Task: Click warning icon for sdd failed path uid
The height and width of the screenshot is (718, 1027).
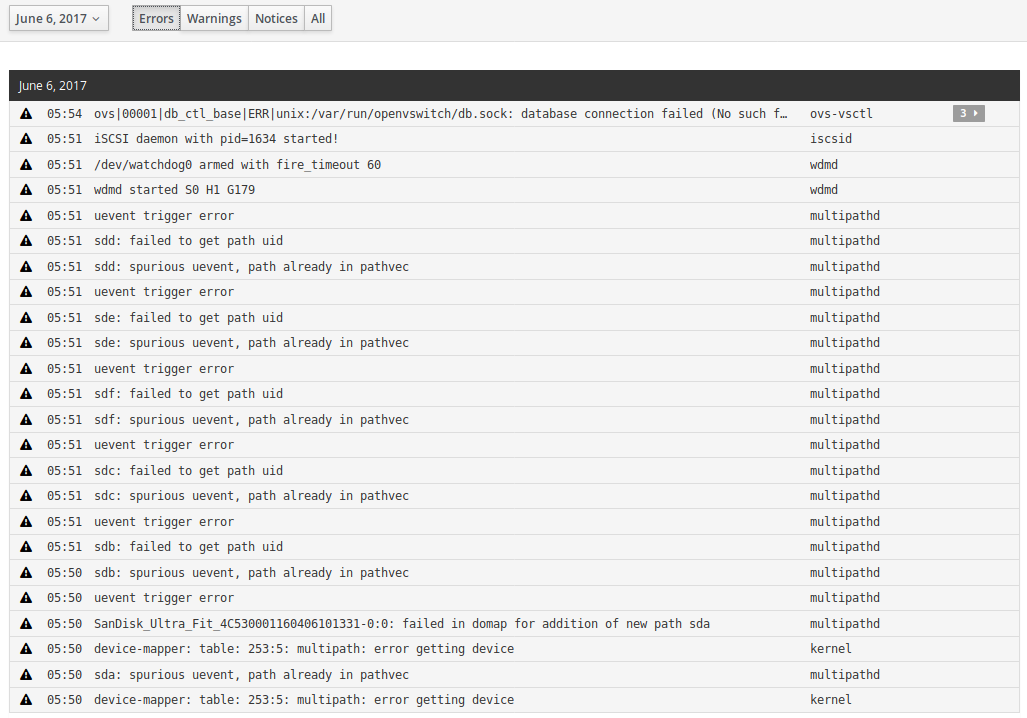Action: [x=26, y=241]
